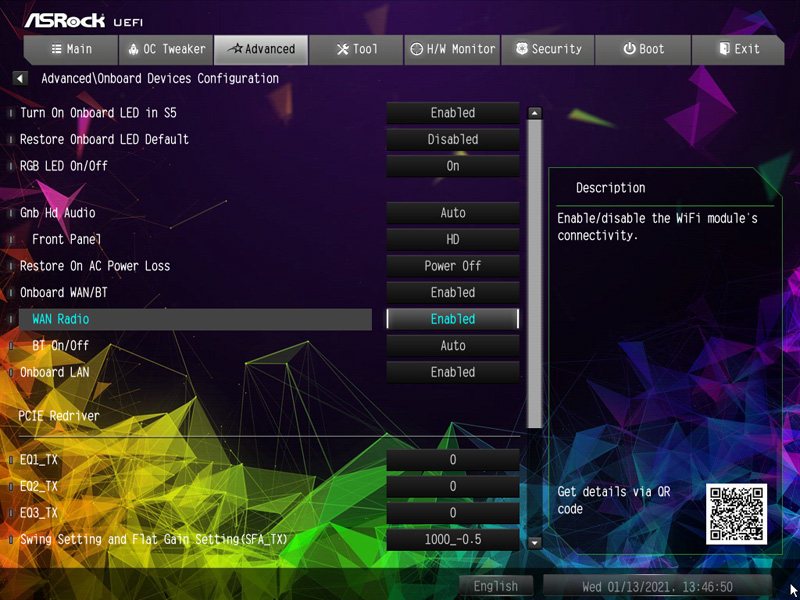Toggle Onboard WAN/BT Enabled value
The image size is (800, 600).
click(x=453, y=292)
